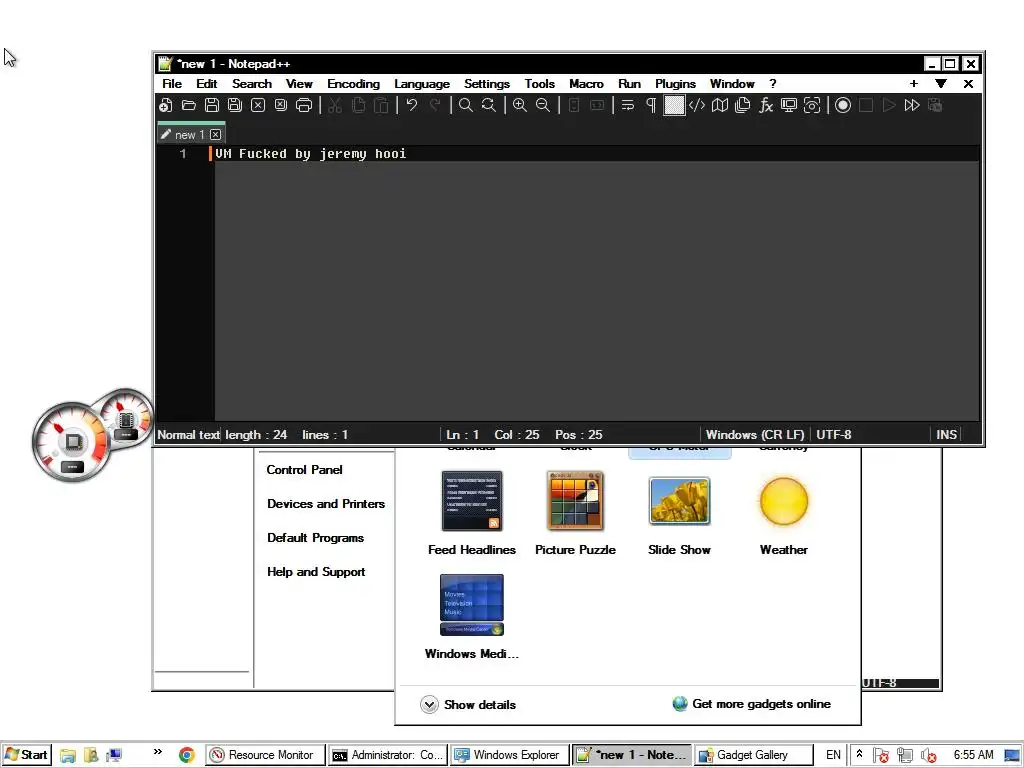Click the monitor-shaped icon after Function List

coord(789,105)
